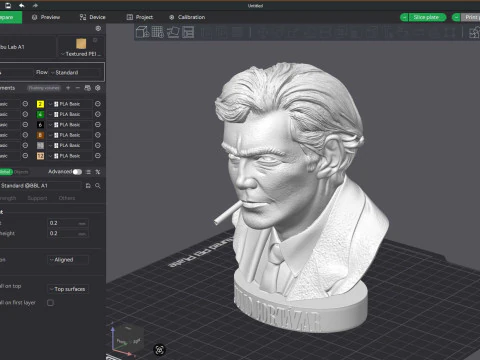The width and height of the screenshot is (480, 360).
Task: Open PLA Basic dropdown for filament 6
Action: point(70,125)
